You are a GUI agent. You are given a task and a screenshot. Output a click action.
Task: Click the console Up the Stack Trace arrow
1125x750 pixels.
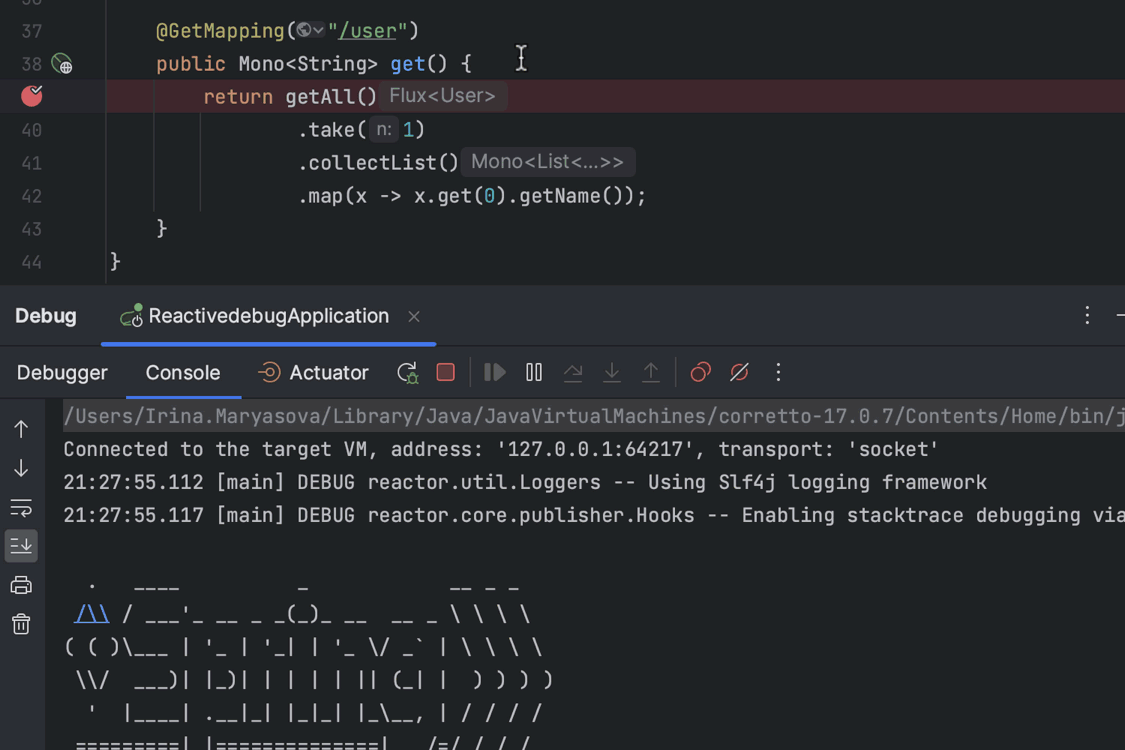click(21, 429)
